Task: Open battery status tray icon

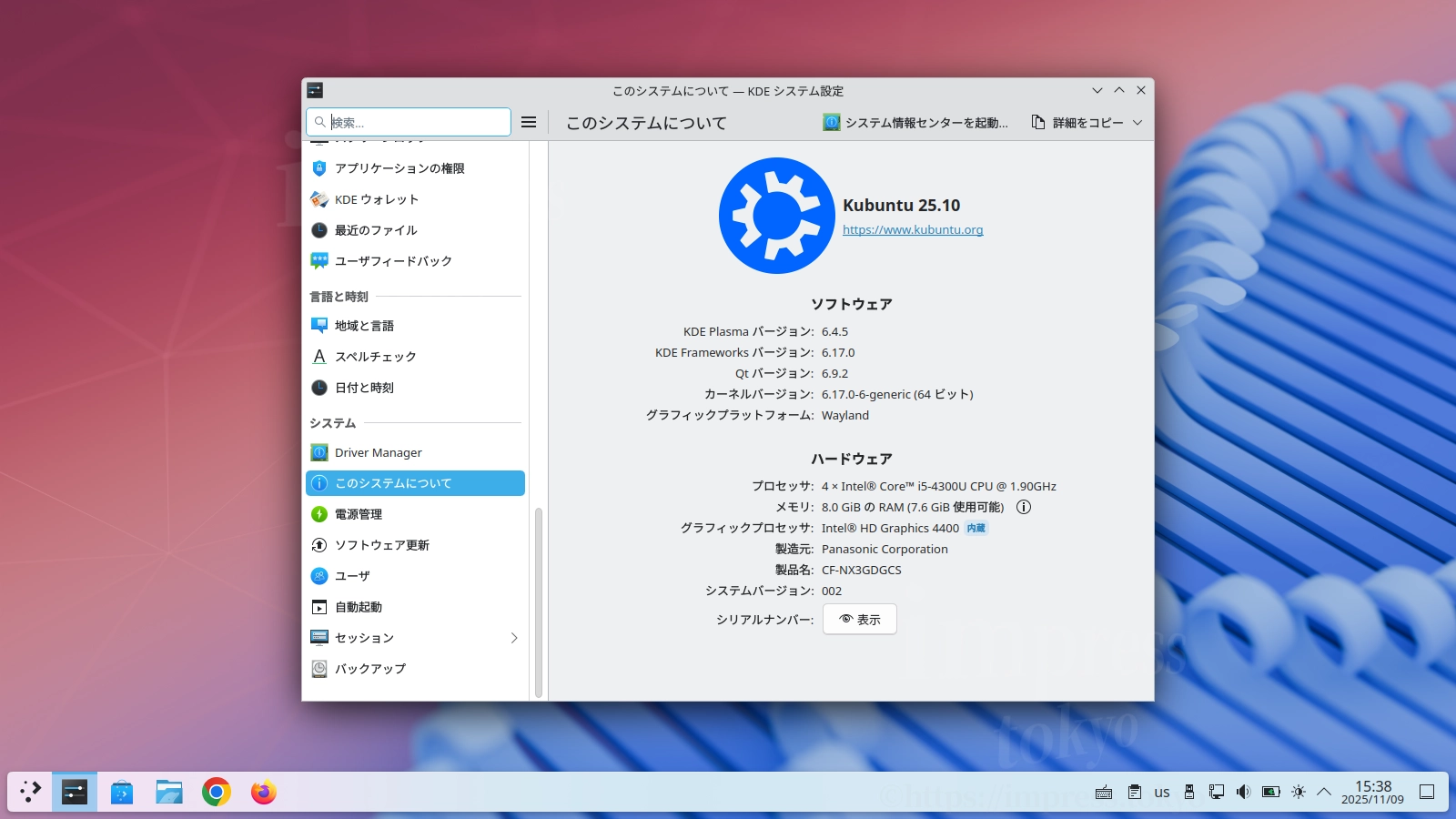Action: click(x=1271, y=792)
